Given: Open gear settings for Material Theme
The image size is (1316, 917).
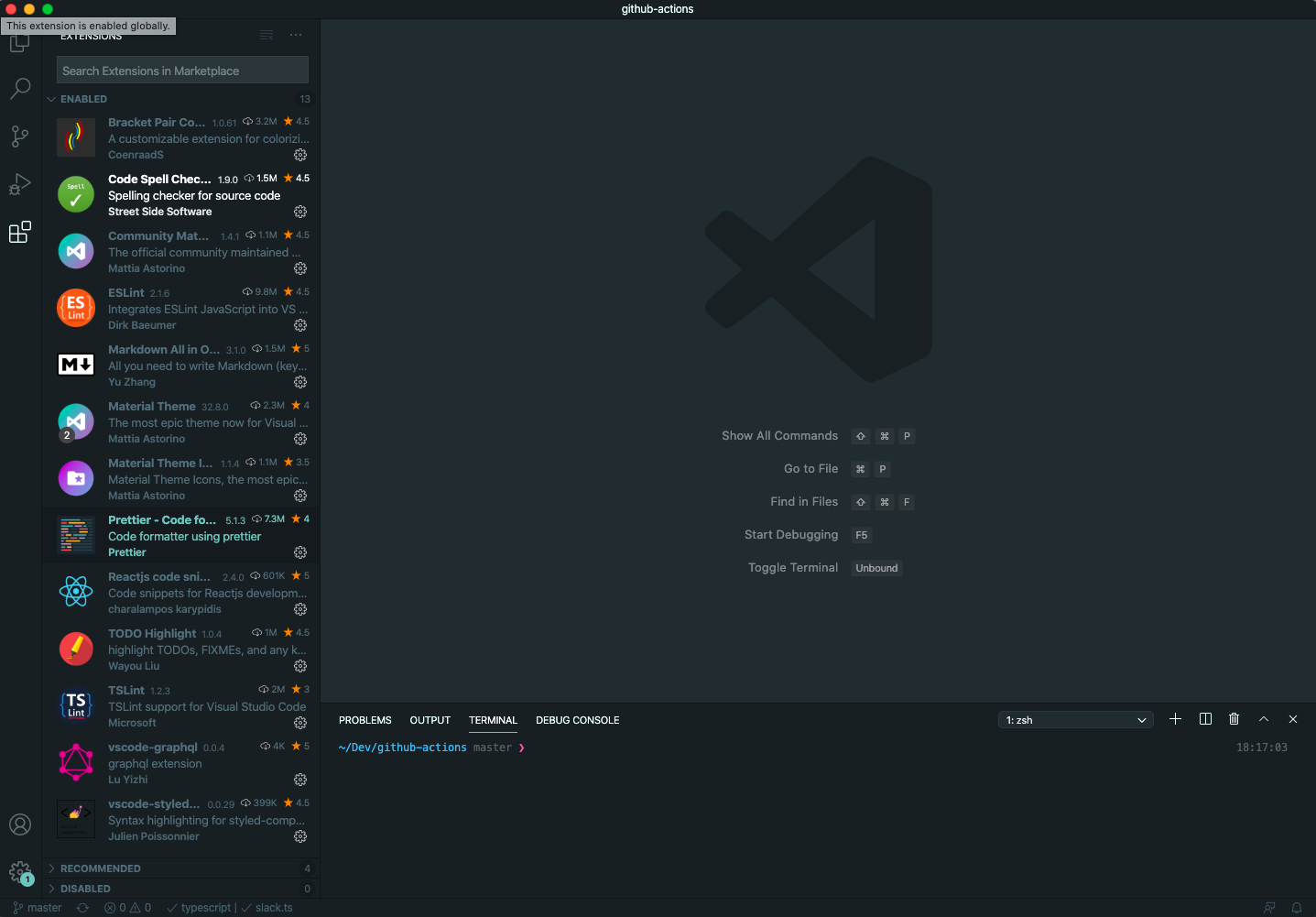Looking at the screenshot, I should [x=300, y=439].
